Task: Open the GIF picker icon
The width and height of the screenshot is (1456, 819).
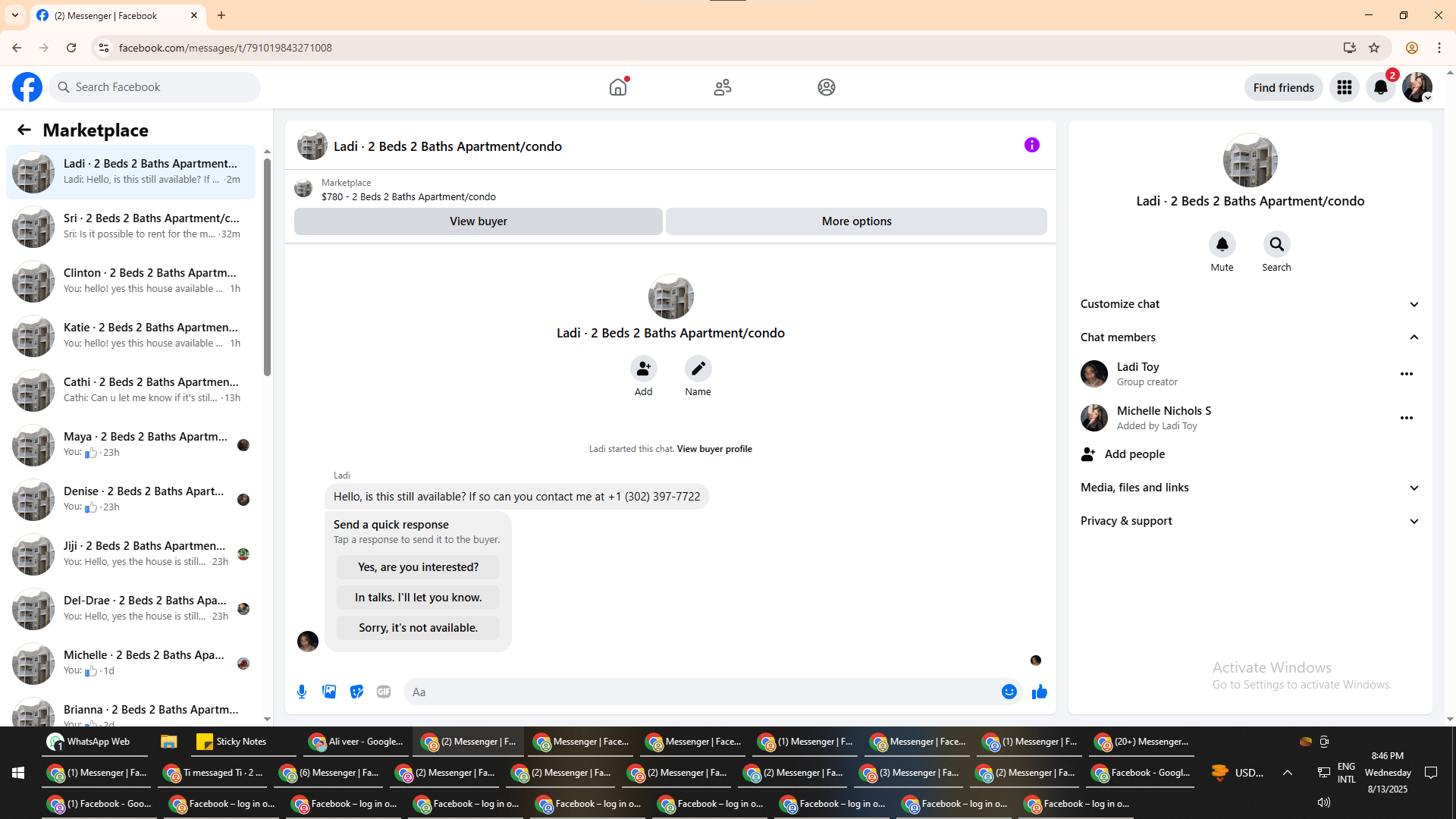Action: (384, 692)
